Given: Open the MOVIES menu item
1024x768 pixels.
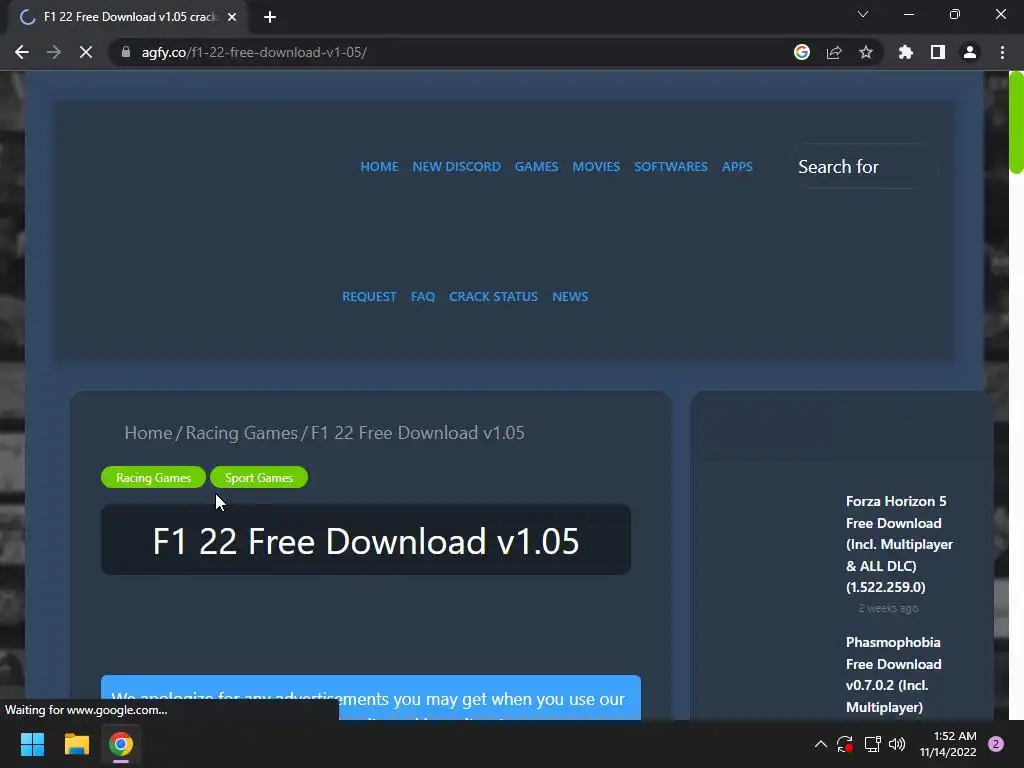Looking at the screenshot, I should [x=596, y=167].
